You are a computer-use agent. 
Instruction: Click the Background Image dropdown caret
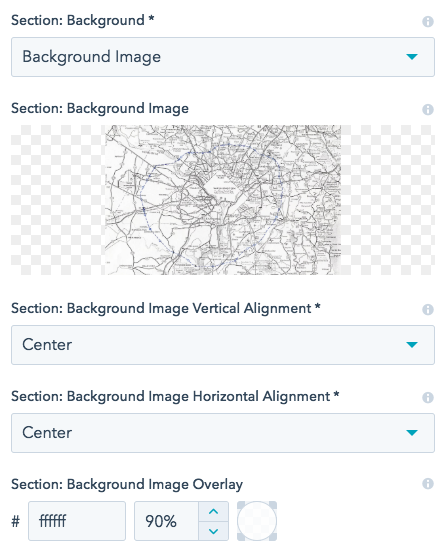[x=412, y=57]
